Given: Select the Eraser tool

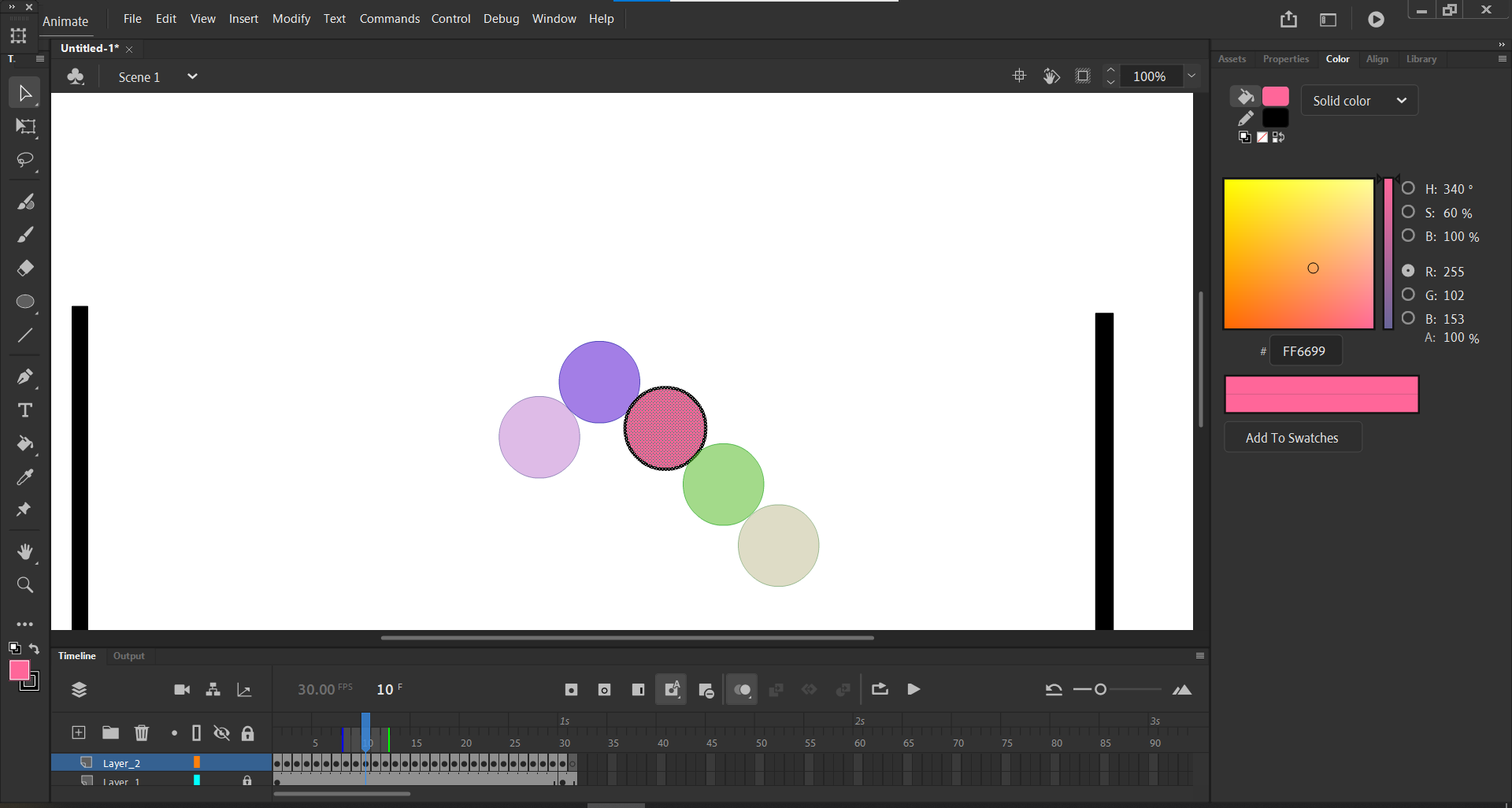Looking at the screenshot, I should (25, 269).
